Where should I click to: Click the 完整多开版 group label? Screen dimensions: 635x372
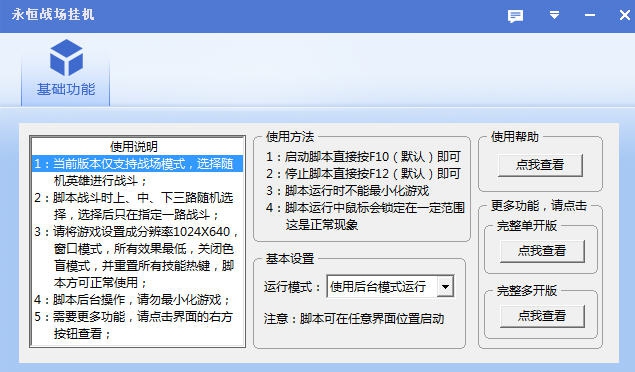pos(527,291)
